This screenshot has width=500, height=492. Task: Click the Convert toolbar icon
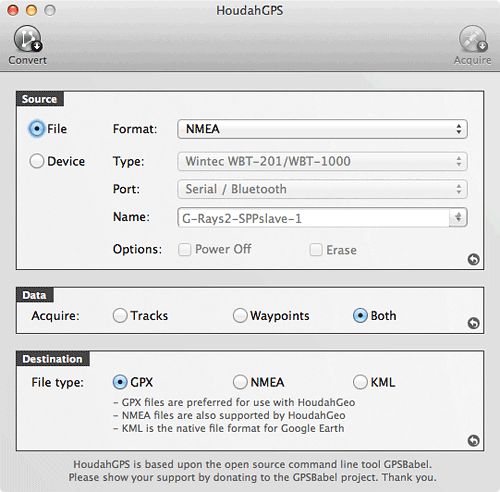(28, 39)
